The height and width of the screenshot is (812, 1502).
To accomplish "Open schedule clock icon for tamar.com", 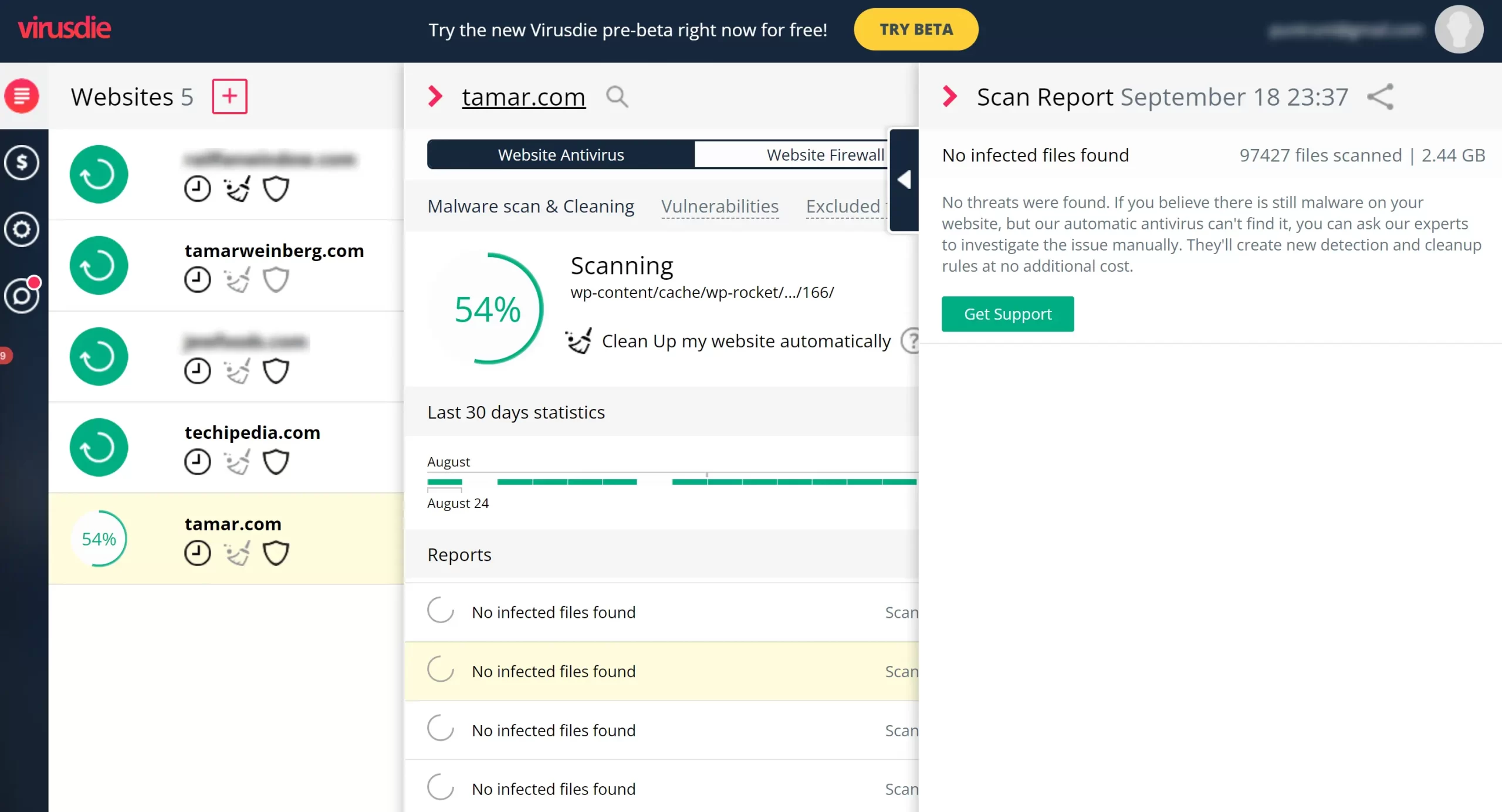I will click(197, 553).
